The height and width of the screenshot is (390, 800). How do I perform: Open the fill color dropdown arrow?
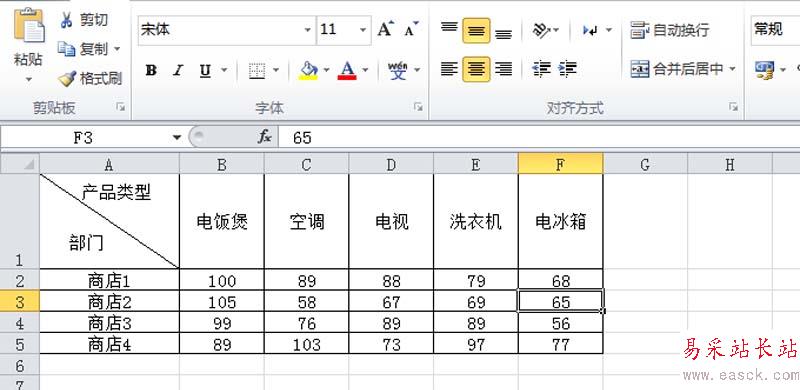[x=327, y=70]
